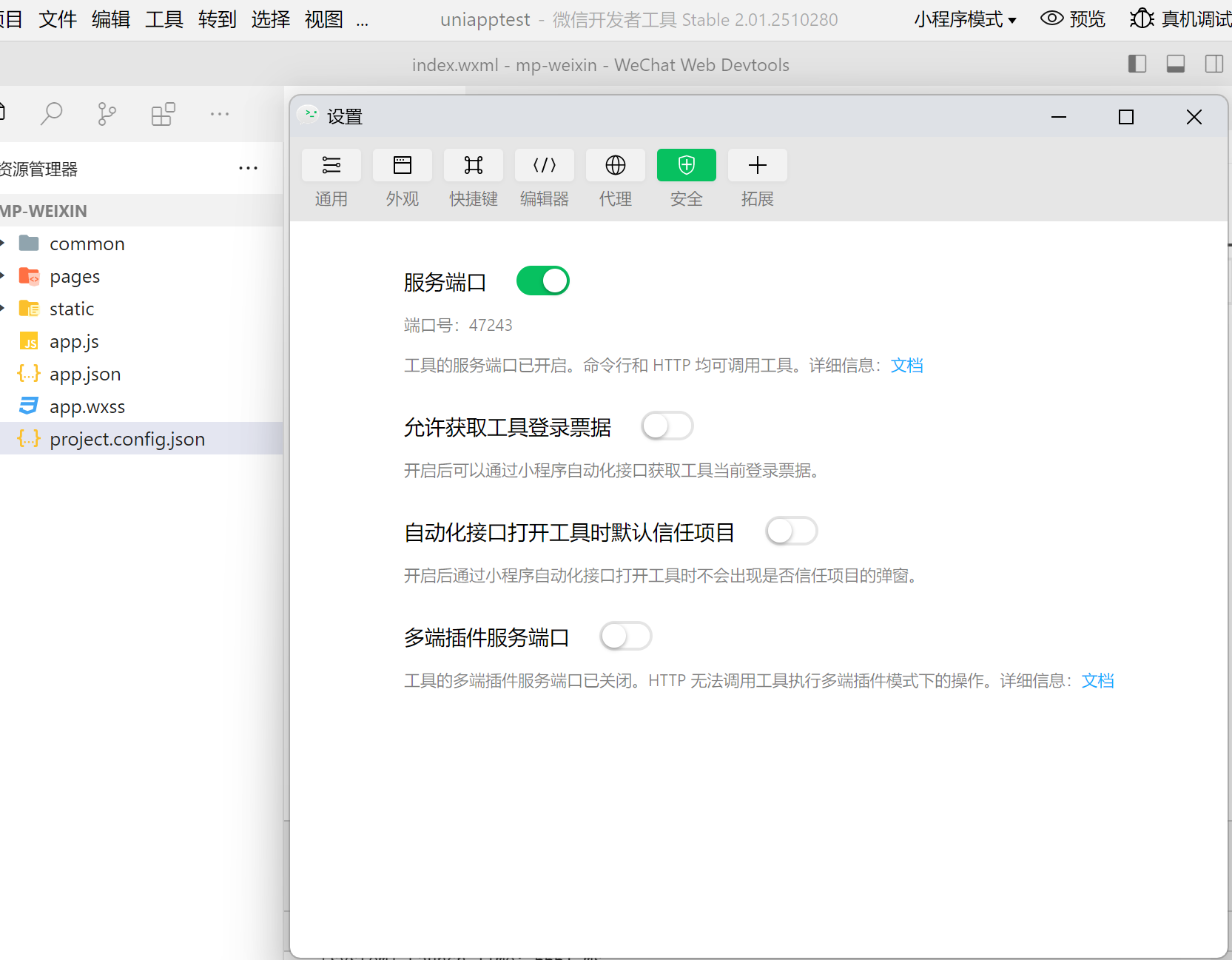Image resolution: width=1232 pixels, height=960 pixels.
Task: Open the 小程序模式 mode dropdown
Action: [965, 19]
